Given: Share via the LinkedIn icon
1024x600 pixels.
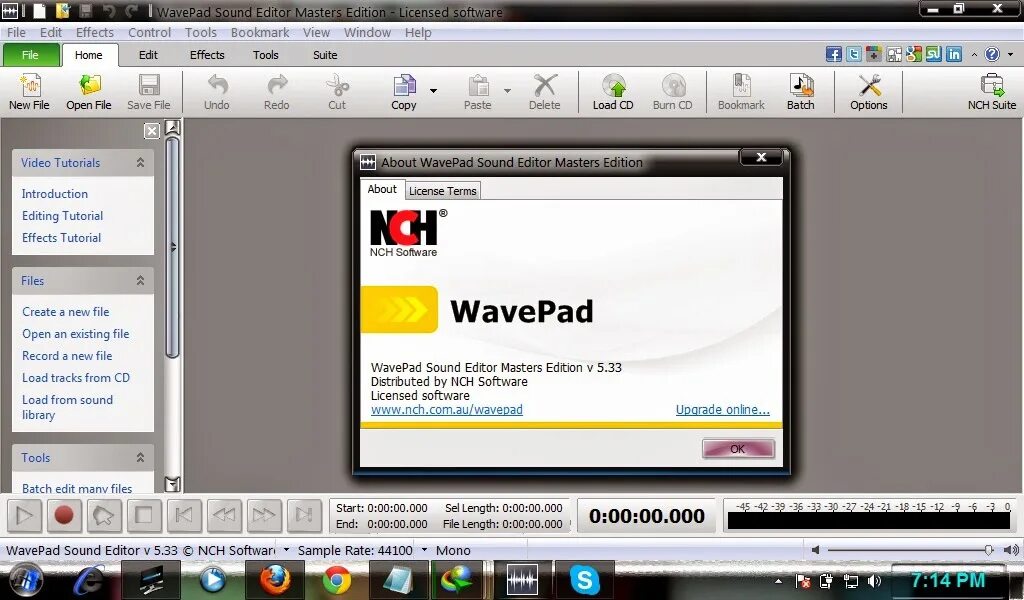Looking at the screenshot, I should (x=954, y=54).
